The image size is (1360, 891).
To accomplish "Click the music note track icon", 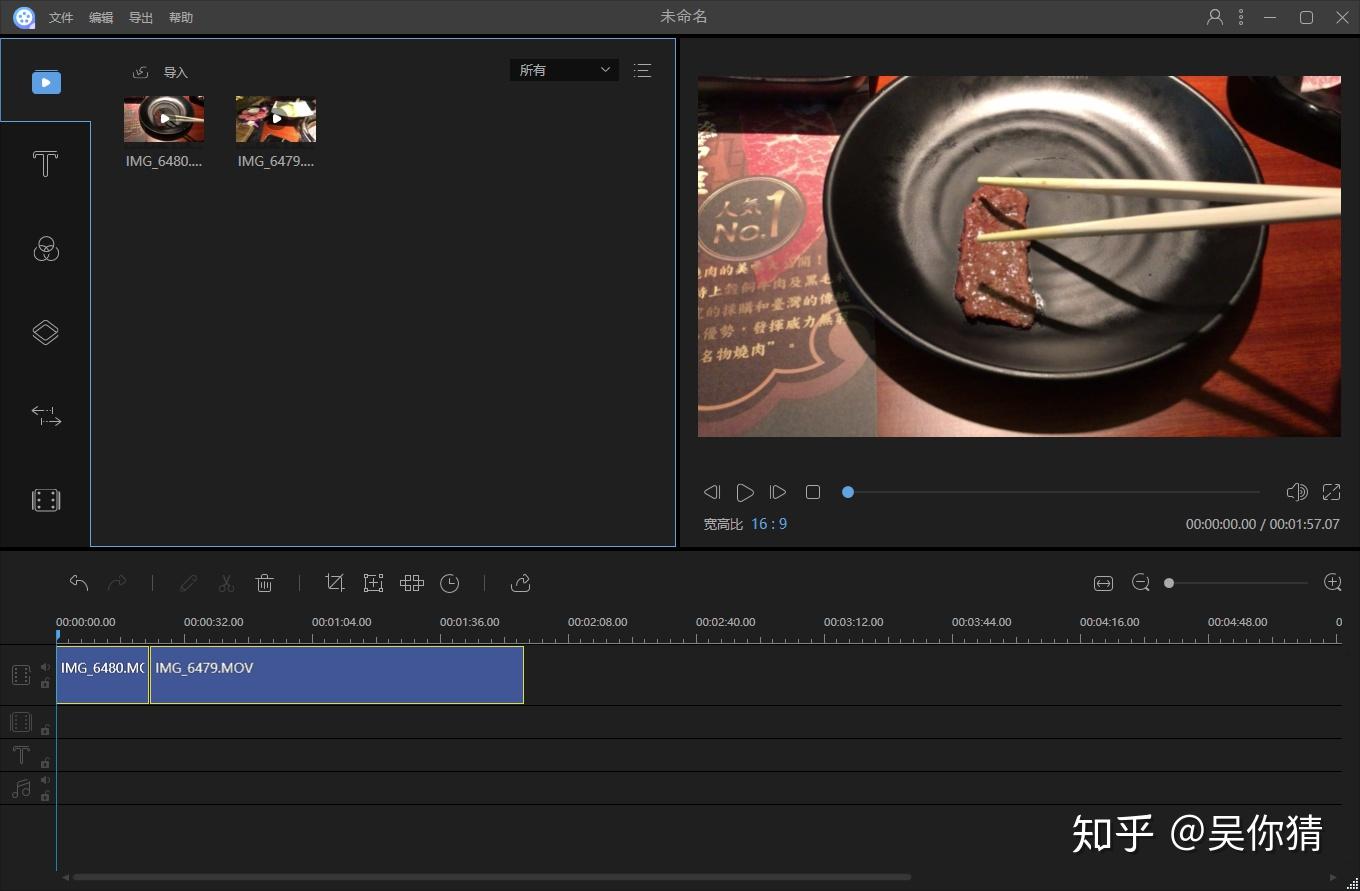I will tap(21, 789).
